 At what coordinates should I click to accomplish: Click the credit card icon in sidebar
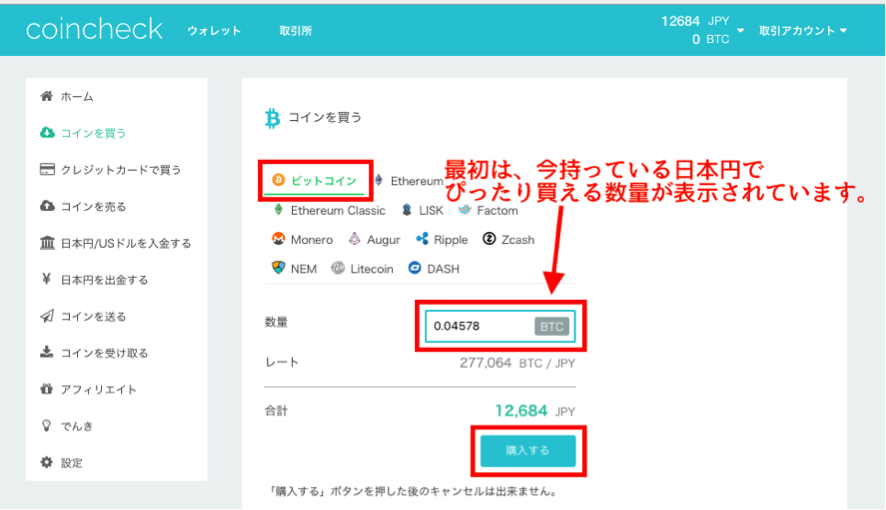pos(47,169)
